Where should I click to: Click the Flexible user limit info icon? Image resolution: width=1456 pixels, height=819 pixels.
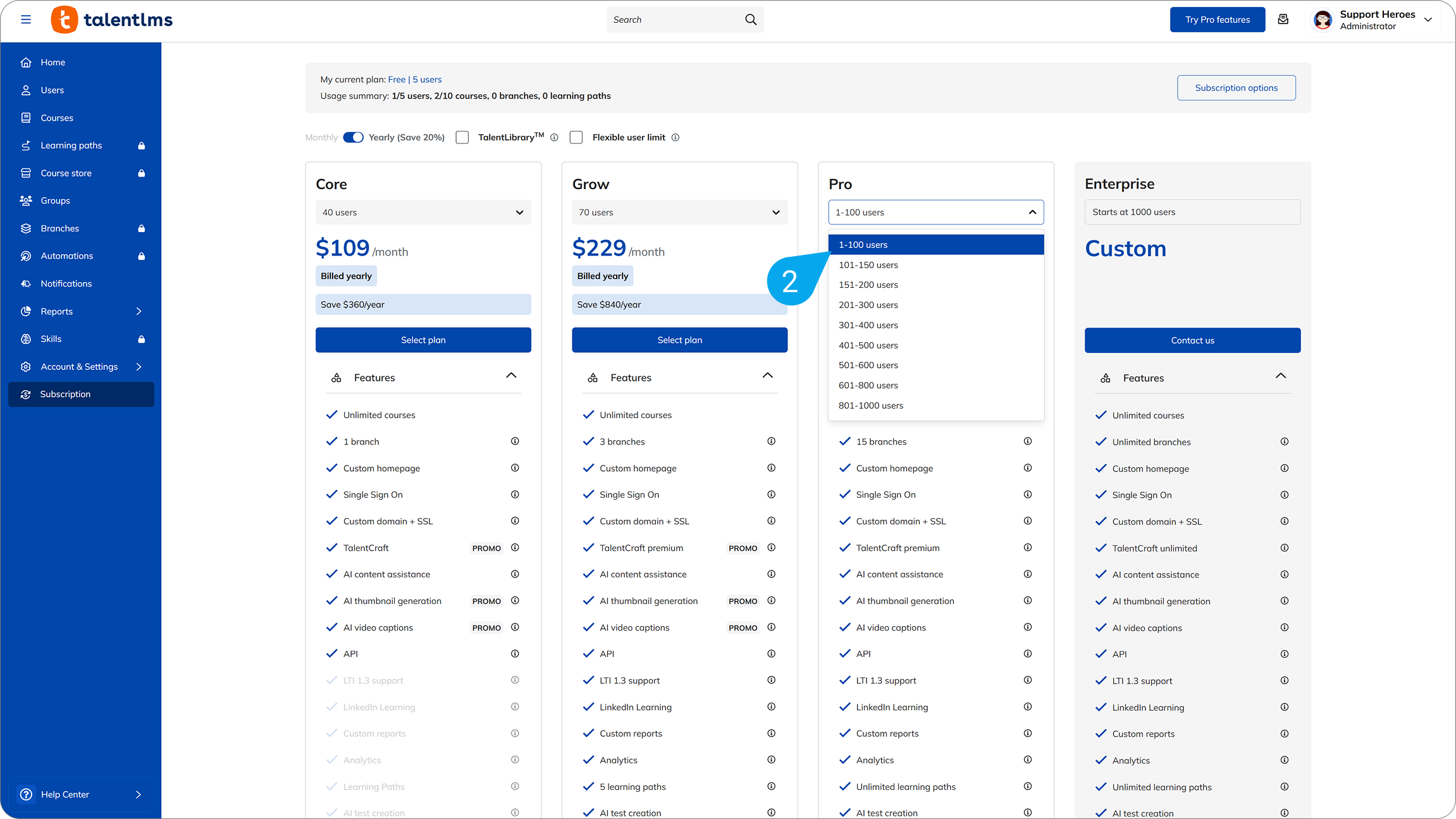(x=676, y=137)
